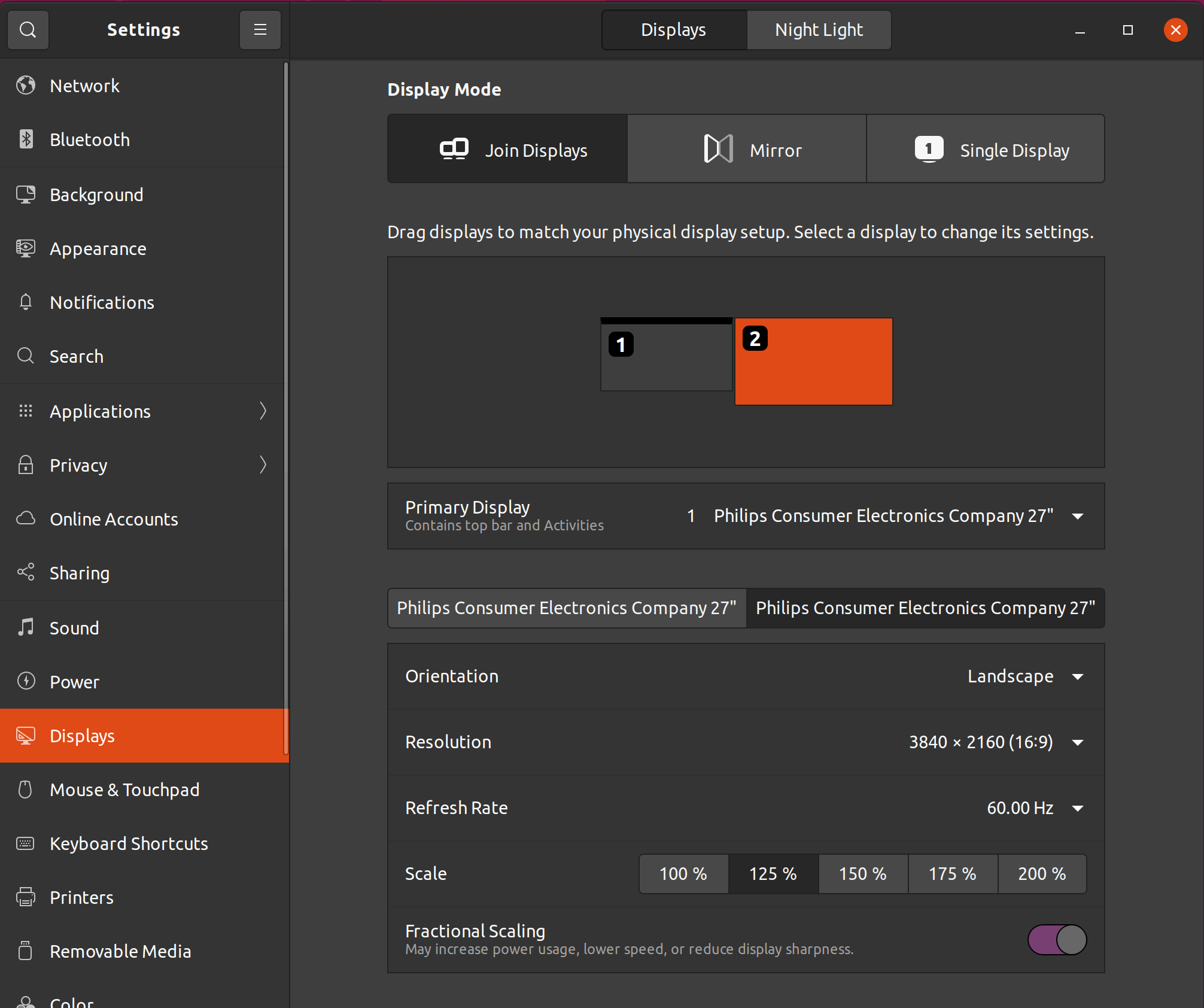Set scale to 150 %

coord(863,873)
